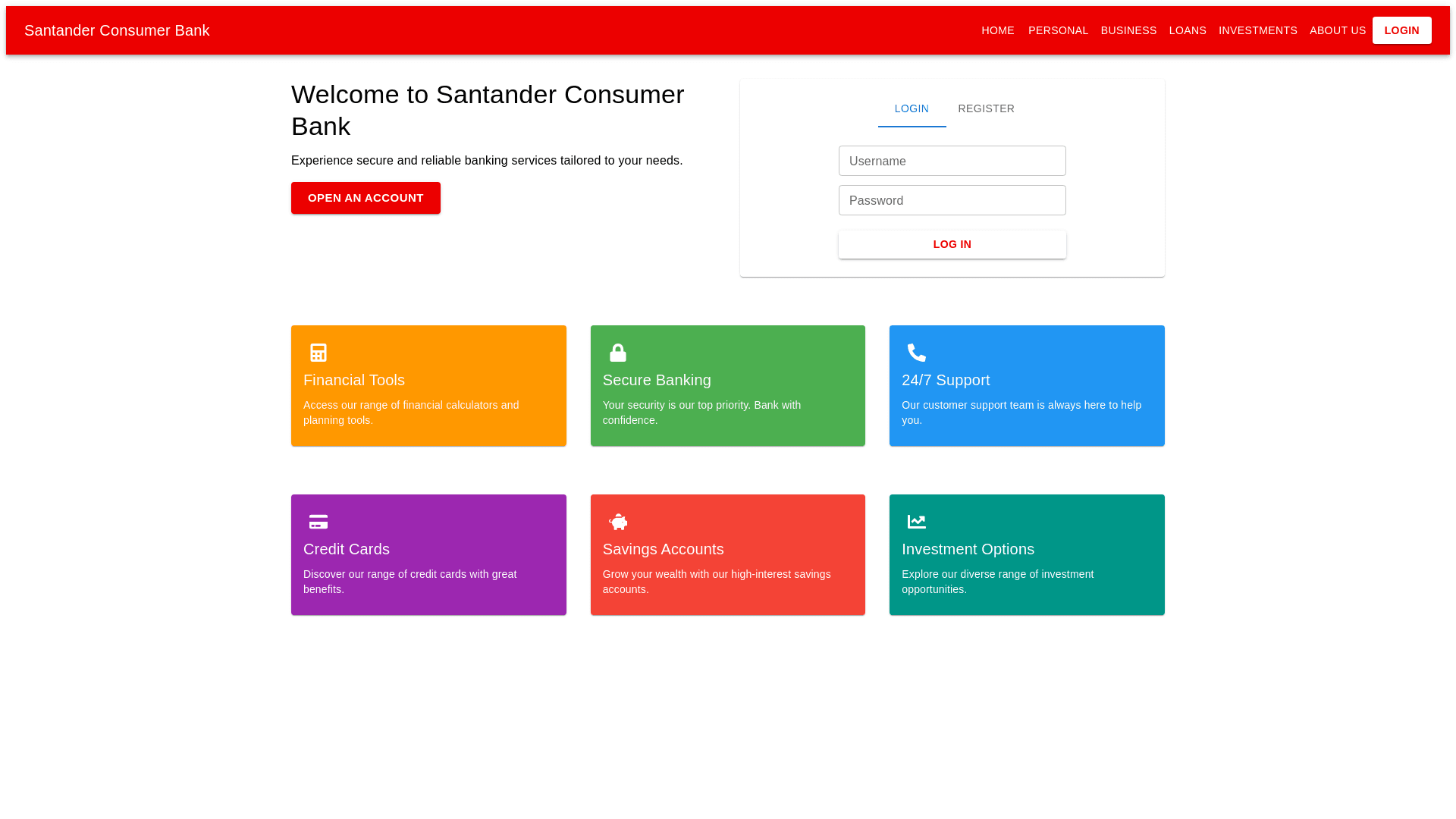Click into the Password field

coord(952,200)
